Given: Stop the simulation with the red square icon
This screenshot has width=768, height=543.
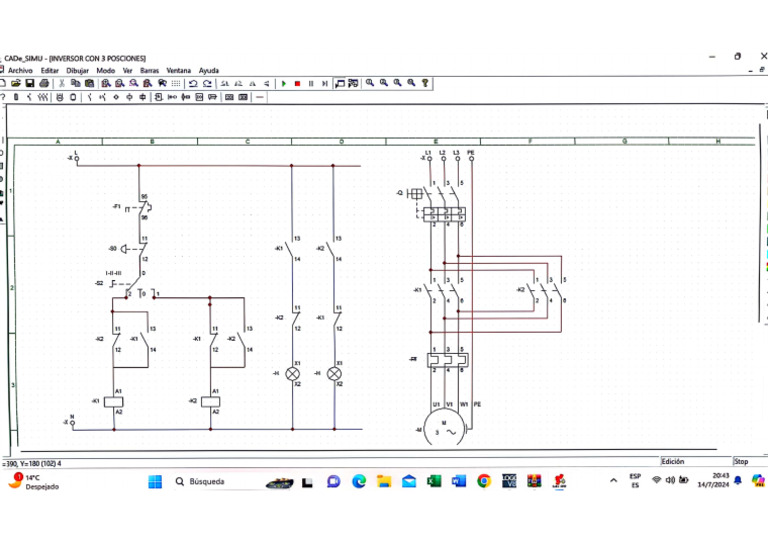Looking at the screenshot, I should [297, 84].
